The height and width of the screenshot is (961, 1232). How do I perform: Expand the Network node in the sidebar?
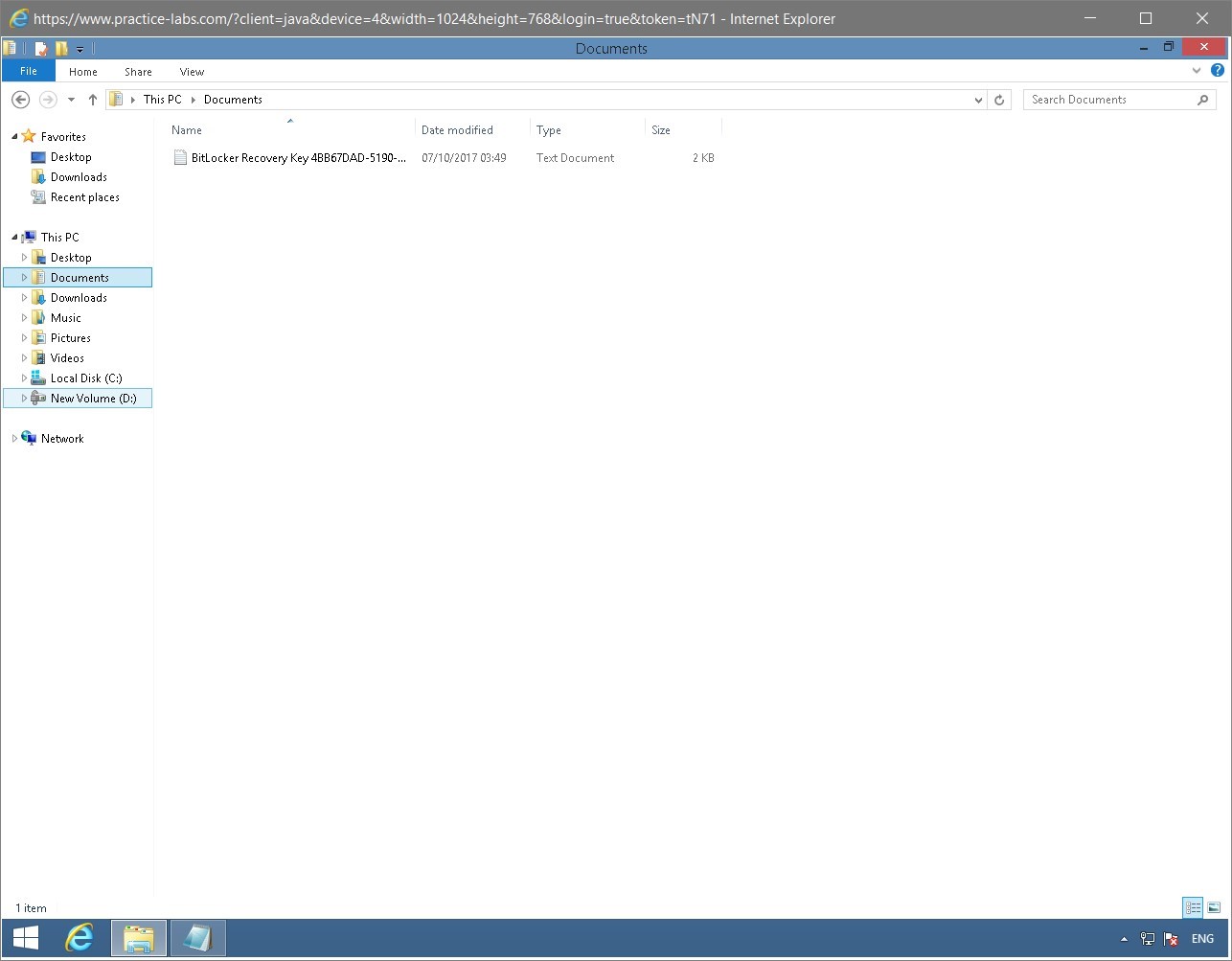(14, 438)
